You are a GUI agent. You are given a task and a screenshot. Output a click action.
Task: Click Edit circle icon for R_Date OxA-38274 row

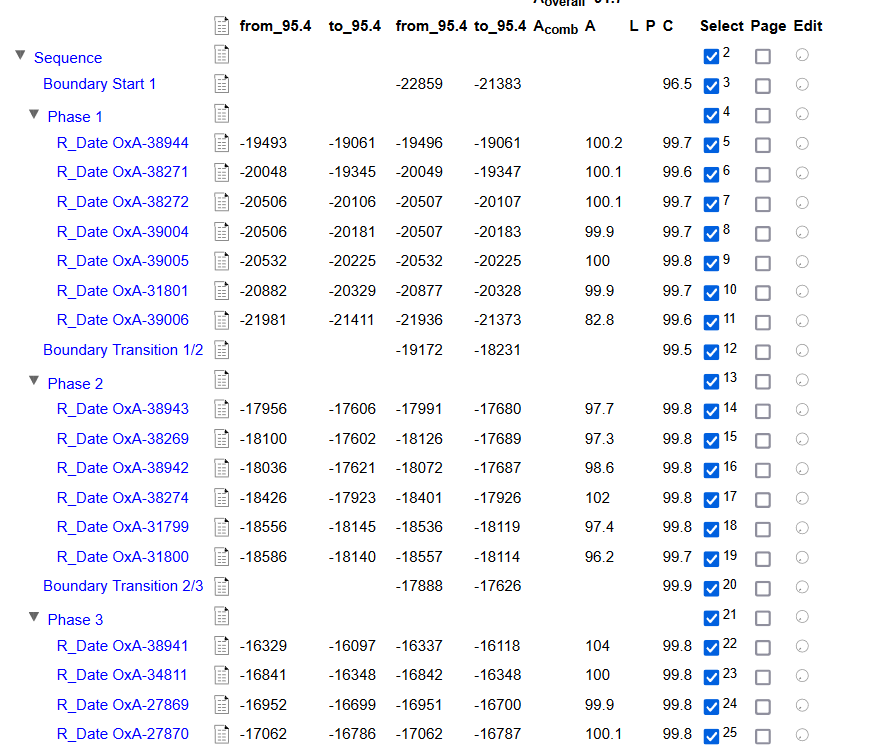pos(802,499)
